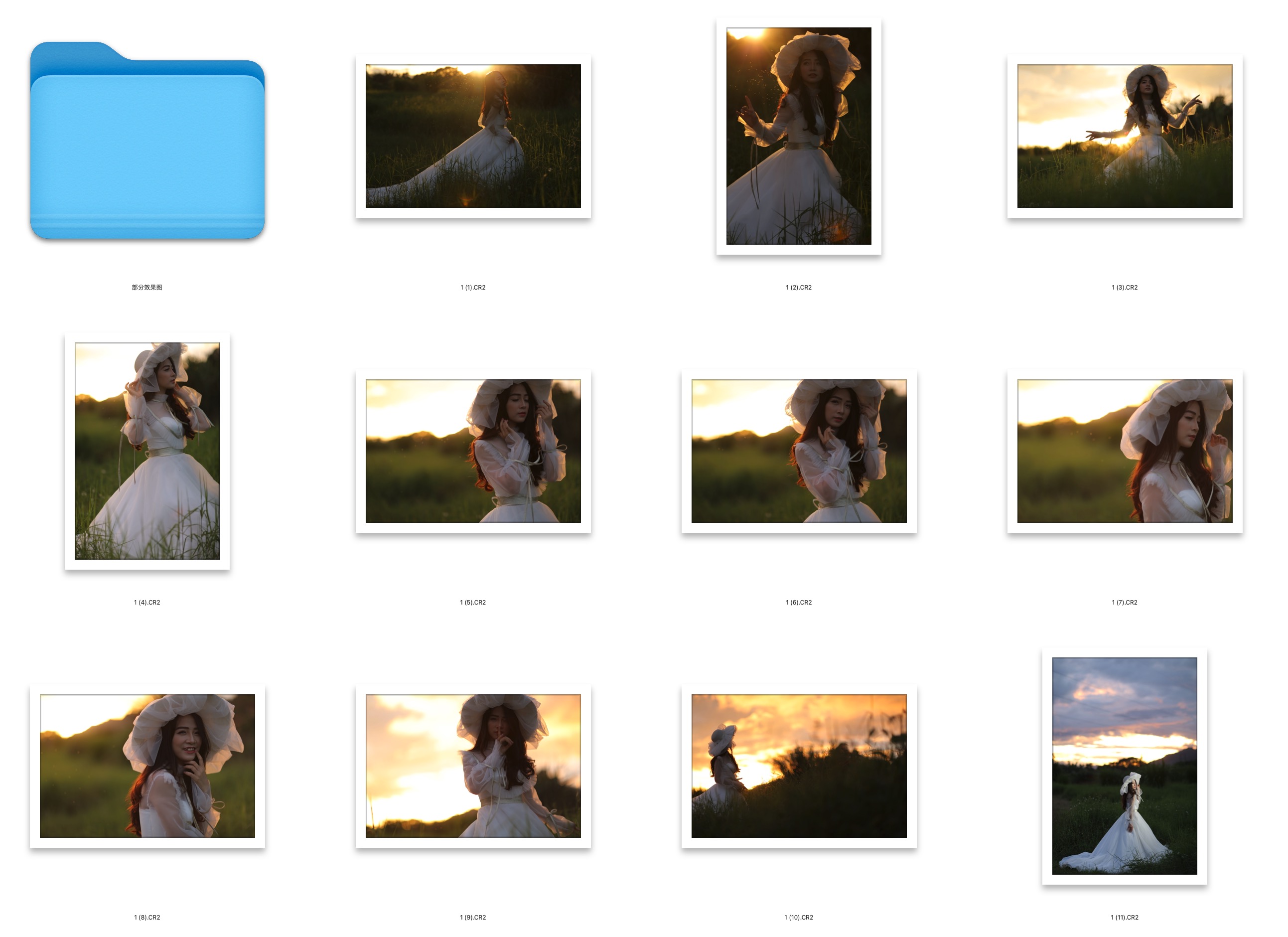Click the 1 (9).CR2 sunset thumbnail
Image resolution: width=1288 pixels, height=937 pixels.
tap(473, 766)
